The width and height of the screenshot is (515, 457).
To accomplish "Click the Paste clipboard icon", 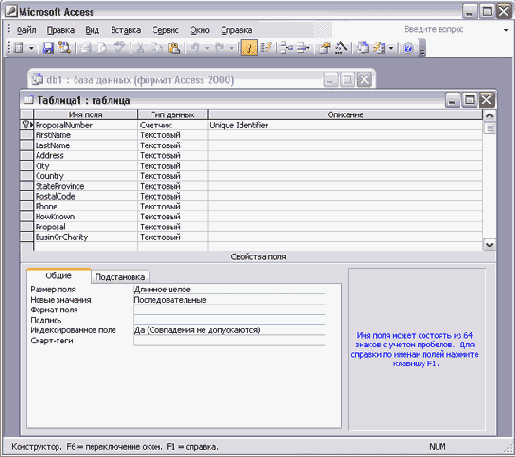I will tap(174, 48).
